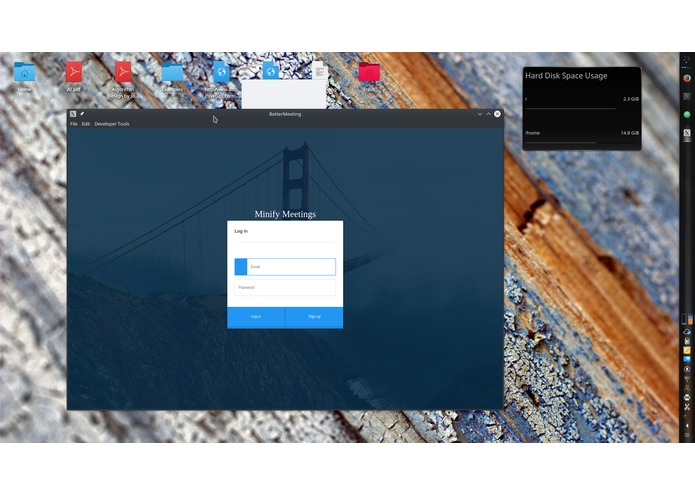Open the gray app icon below Firefox in the panel
Viewport: 695px width, 494px height.
(687, 96)
